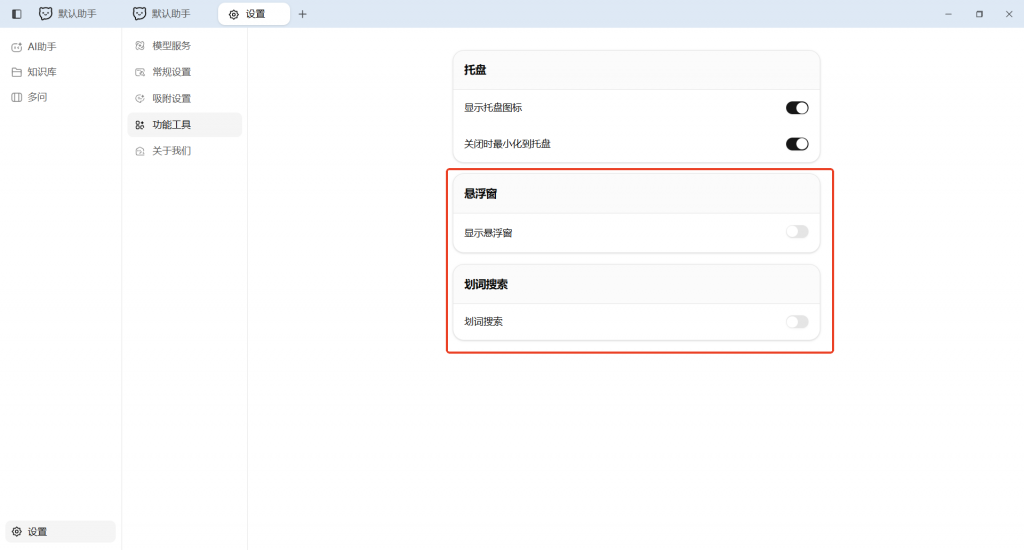
Task: Restore down the application window
Action: 979,14
